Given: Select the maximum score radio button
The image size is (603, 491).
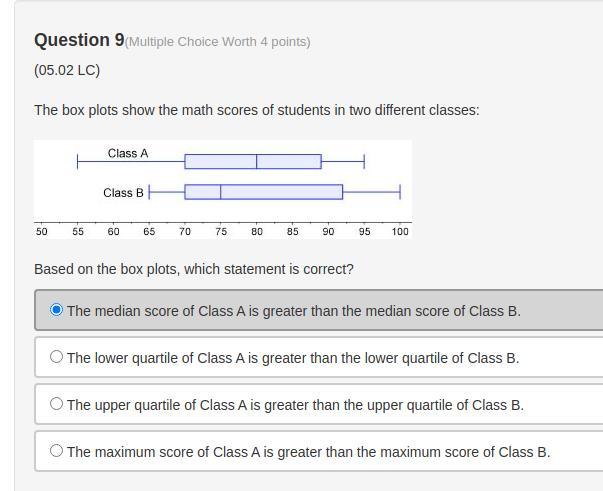Looking at the screenshot, I should (57, 451).
